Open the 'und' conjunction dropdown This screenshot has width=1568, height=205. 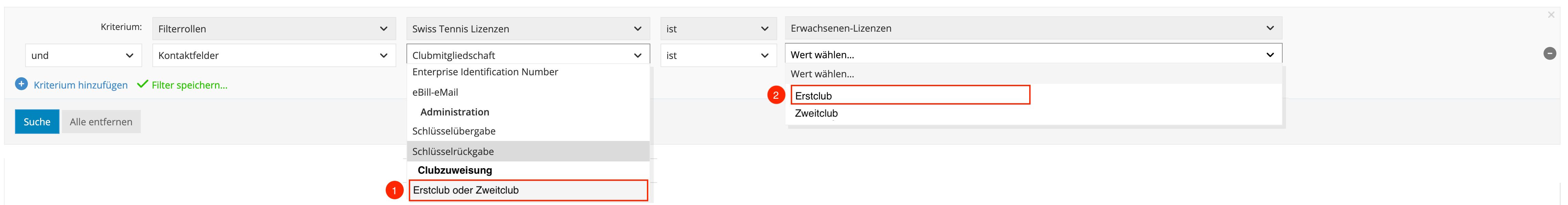pos(83,56)
